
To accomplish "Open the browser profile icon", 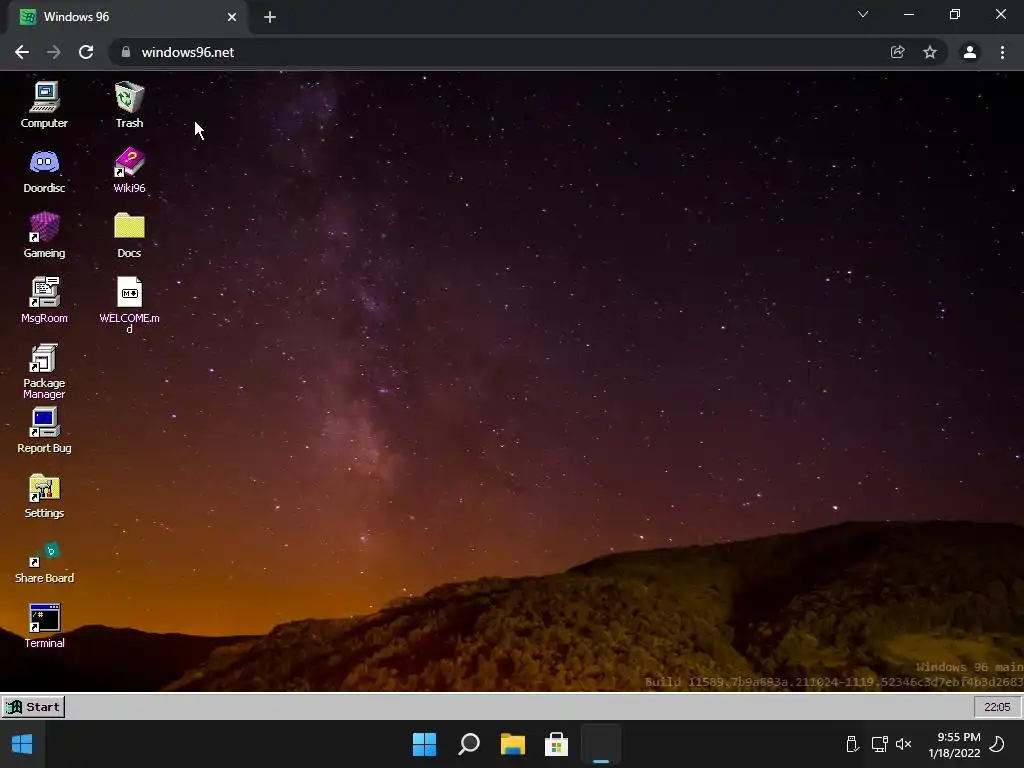I will point(970,52).
